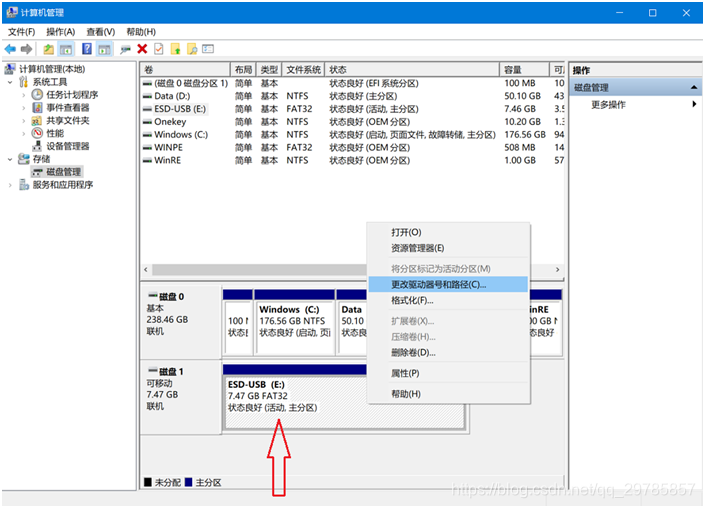Screen dimensions: 705x508
Task: Select the ESD-USB (E:) partition block on 磁盘 1
Action: click(x=344, y=397)
